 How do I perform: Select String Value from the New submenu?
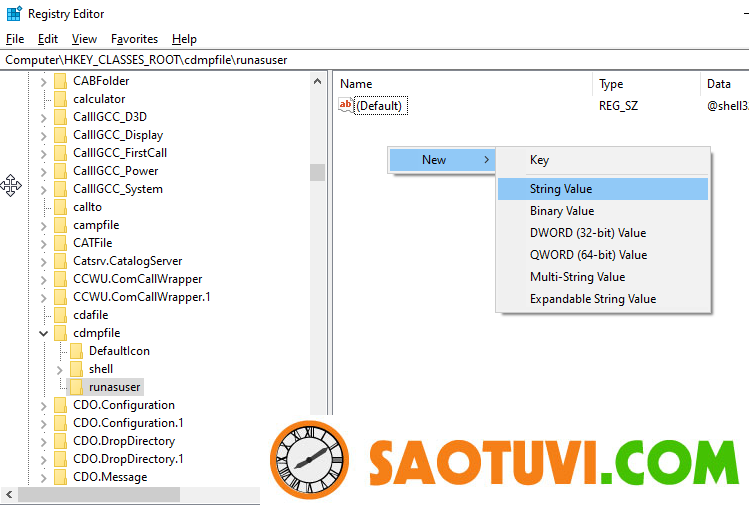[x=603, y=189]
